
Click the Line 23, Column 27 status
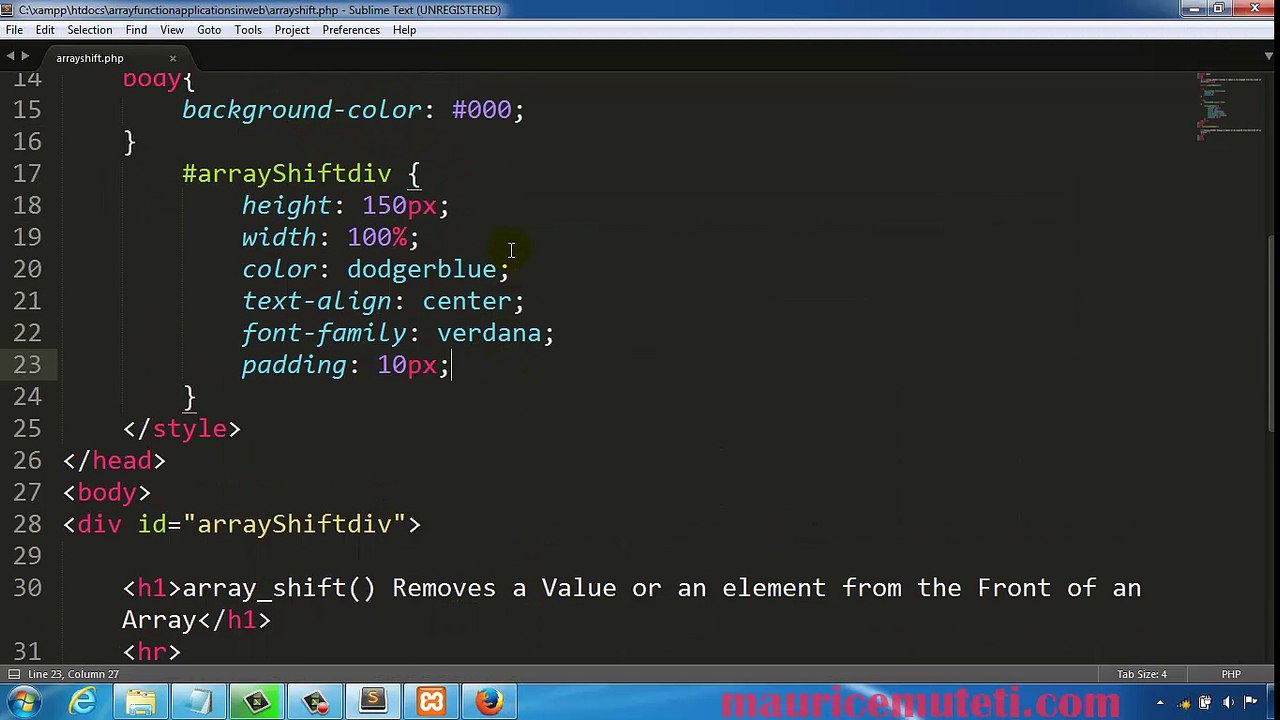click(x=73, y=674)
